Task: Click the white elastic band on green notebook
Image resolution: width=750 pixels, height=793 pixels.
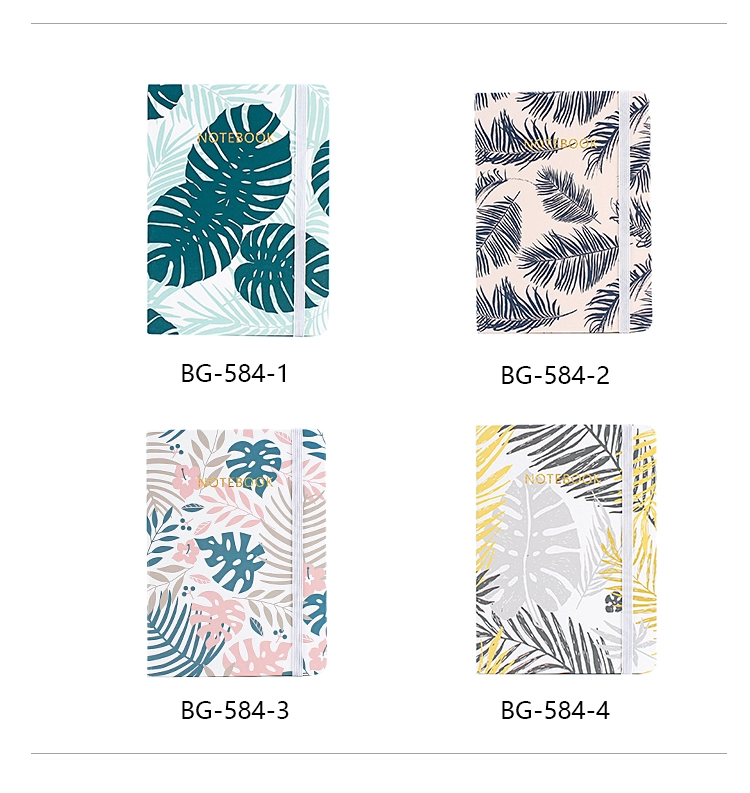Action: click(301, 209)
